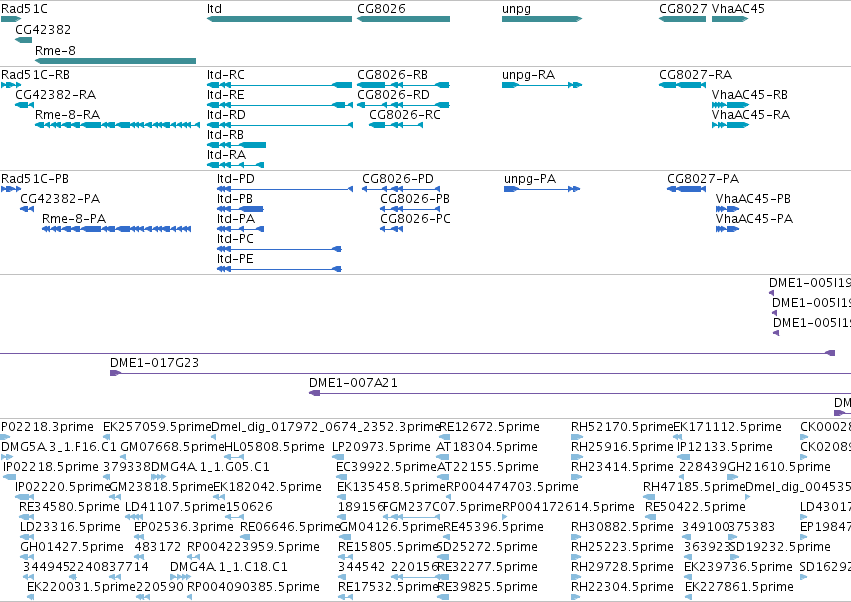851x602 pixels.
Task: Click the CG8027-PA protein label
Action: [x=703, y=179]
